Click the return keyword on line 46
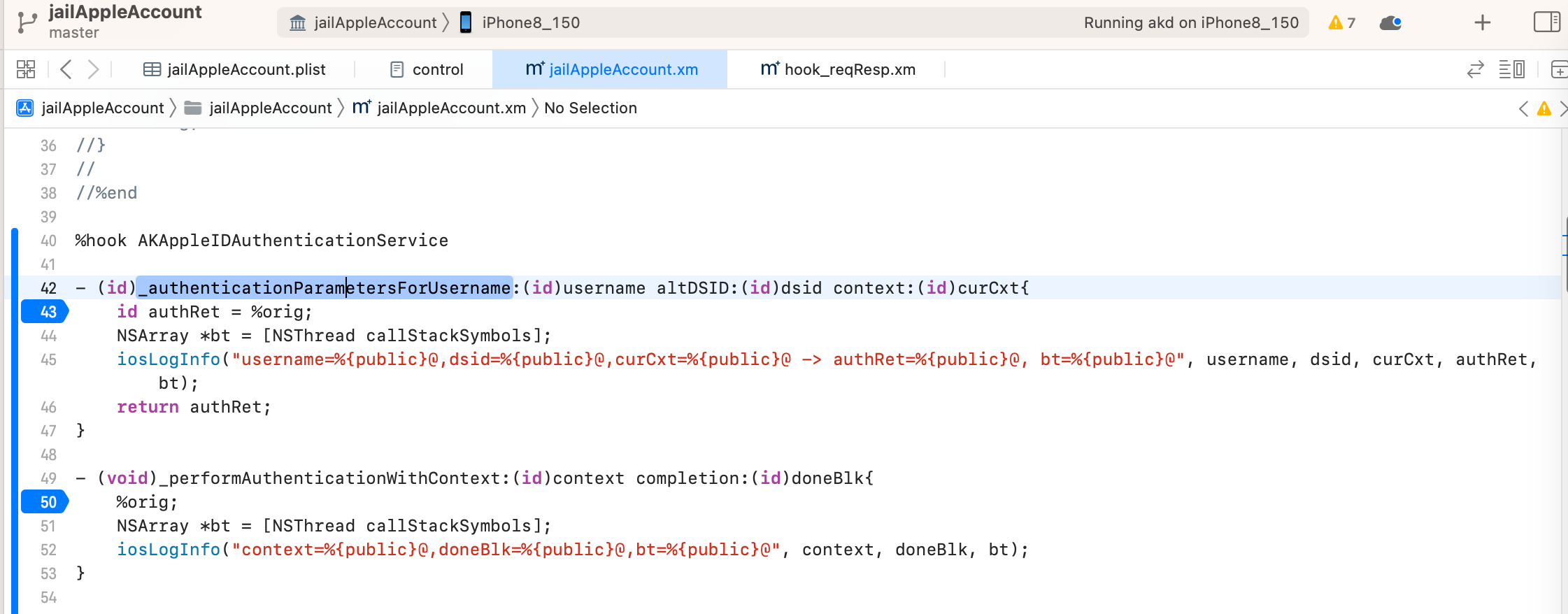The width and height of the screenshot is (1568, 614). point(148,406)
